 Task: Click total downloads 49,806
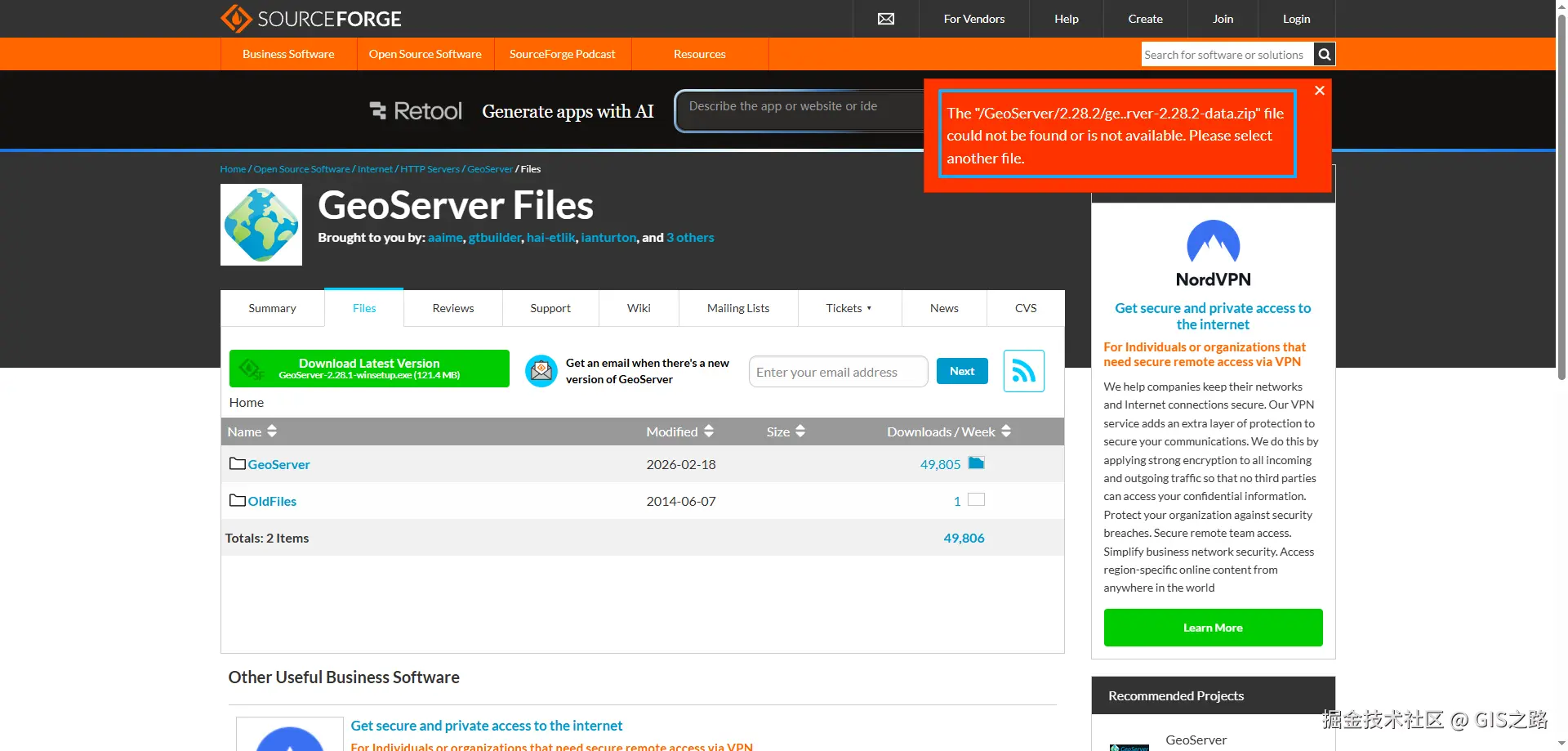(964, 538)
